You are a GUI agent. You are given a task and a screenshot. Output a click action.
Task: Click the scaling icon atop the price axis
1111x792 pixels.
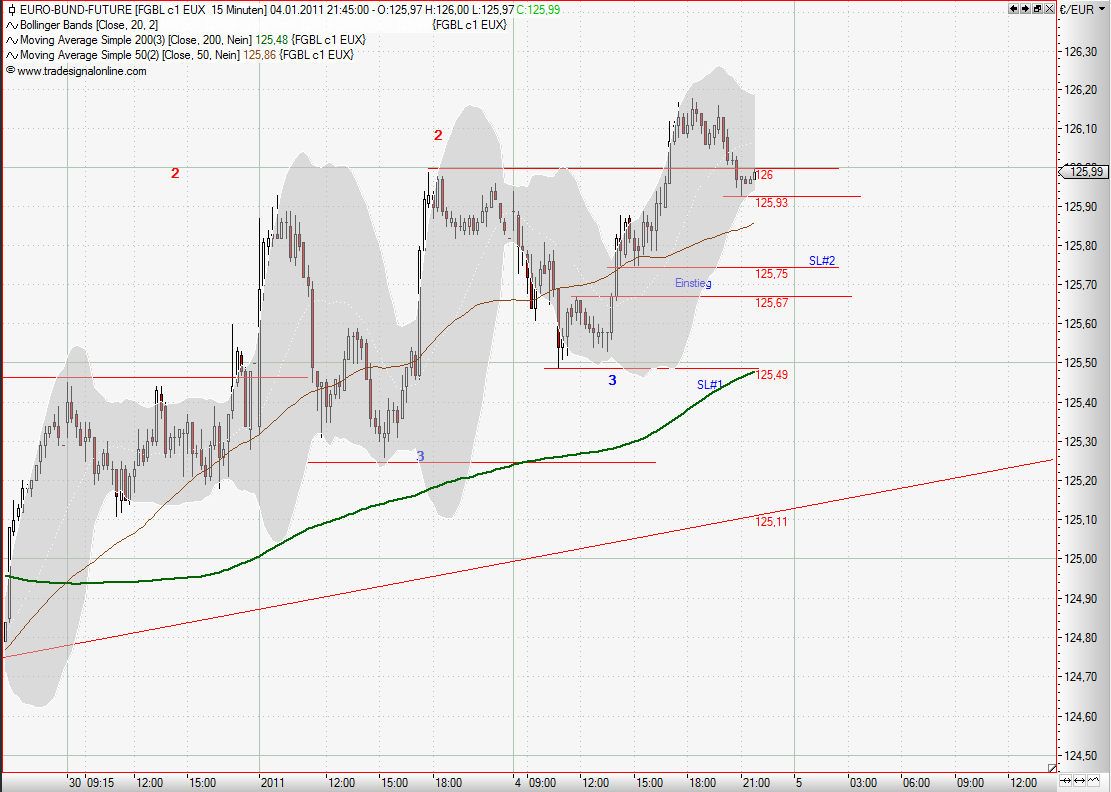coord(1102,7)
